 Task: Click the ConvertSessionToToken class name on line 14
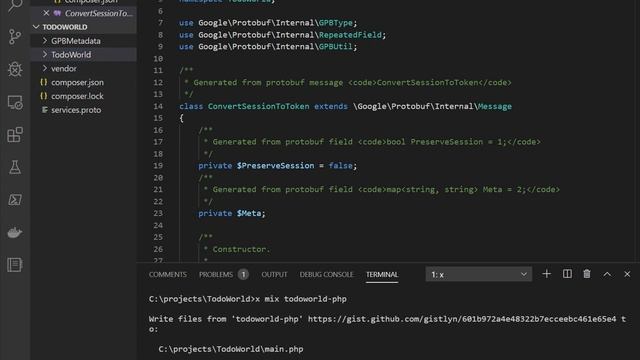click(258, 107)
